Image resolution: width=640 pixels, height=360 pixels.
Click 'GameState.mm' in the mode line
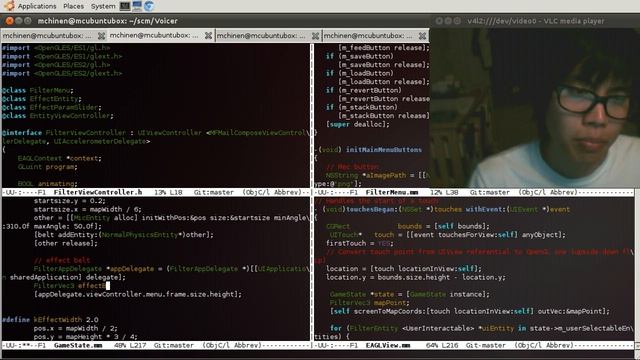coord(78,345)
